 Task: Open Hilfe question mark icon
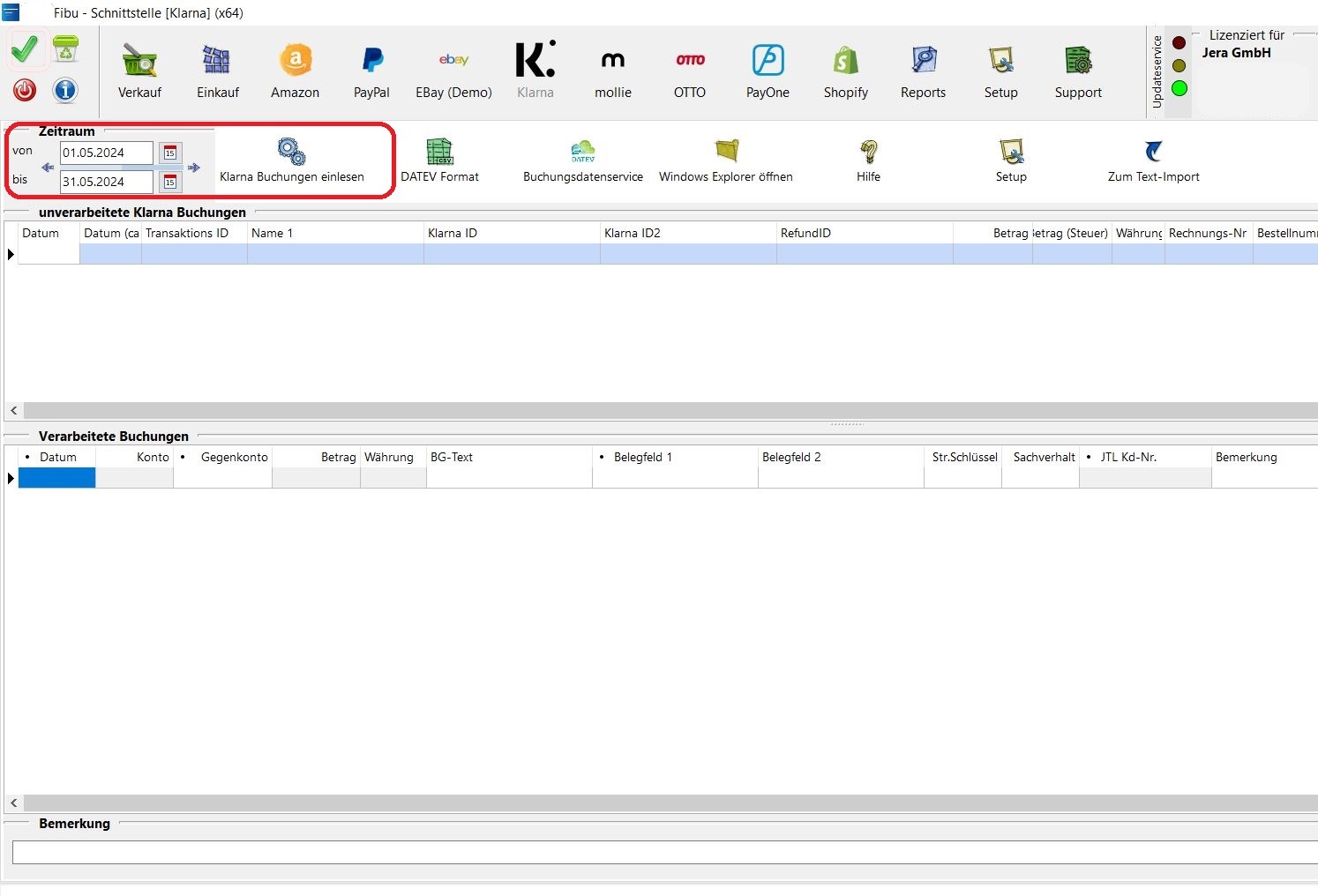click(868, 152)
